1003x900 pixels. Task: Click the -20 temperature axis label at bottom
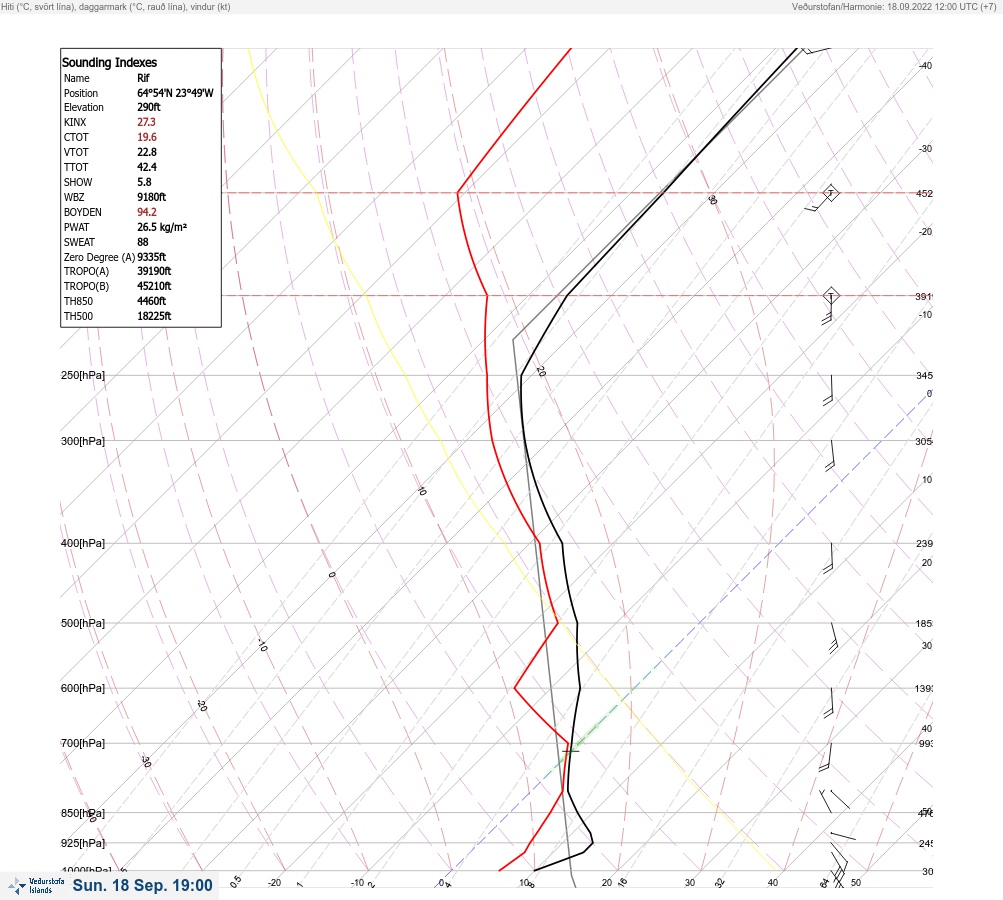(x=275, y=883)
